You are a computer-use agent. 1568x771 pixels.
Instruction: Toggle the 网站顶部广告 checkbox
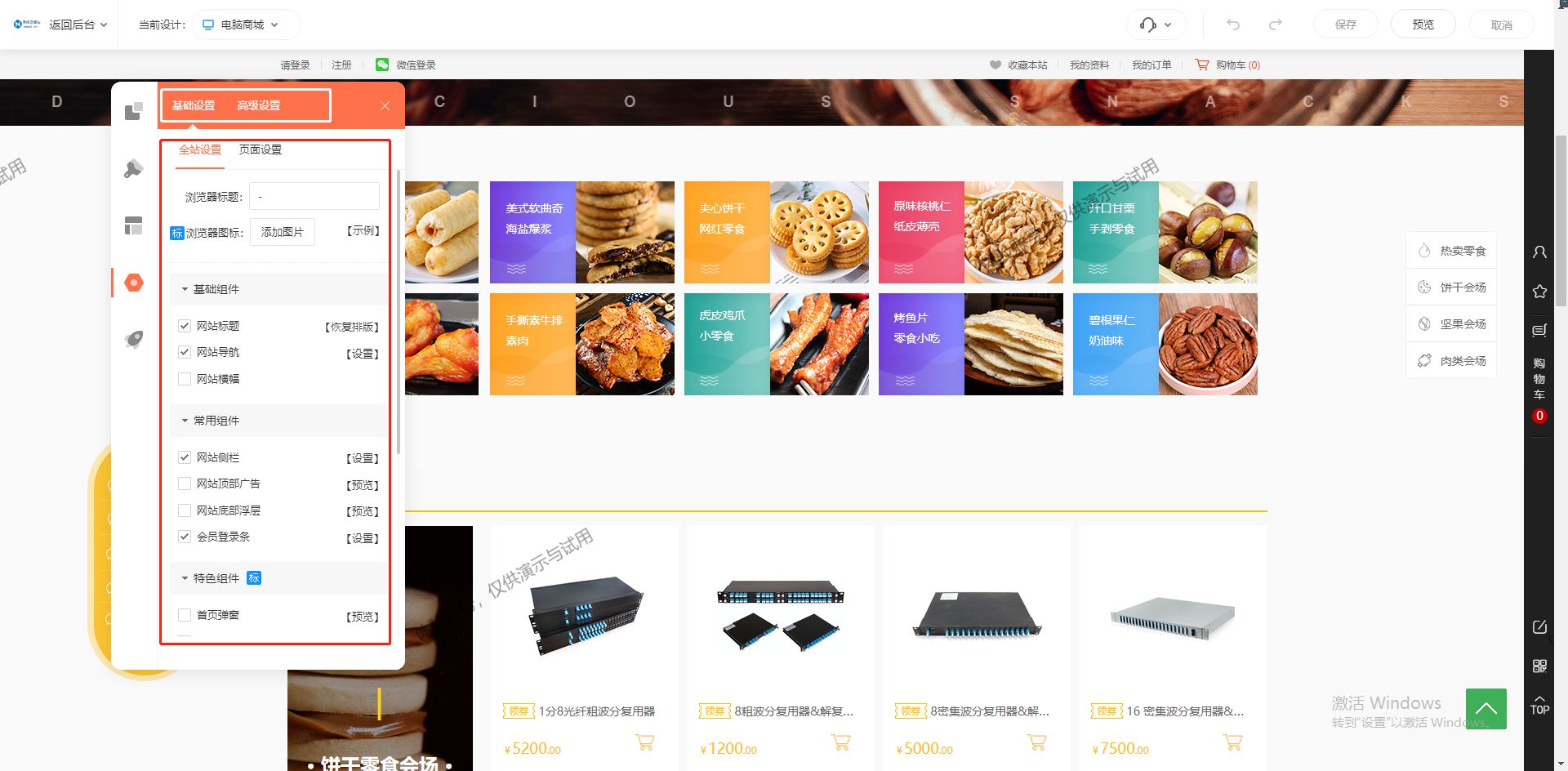point(185,484)
